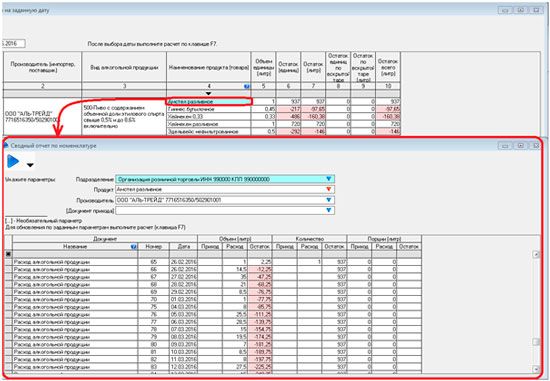Click the scroll-up arrow of the report table

point(536,254)
